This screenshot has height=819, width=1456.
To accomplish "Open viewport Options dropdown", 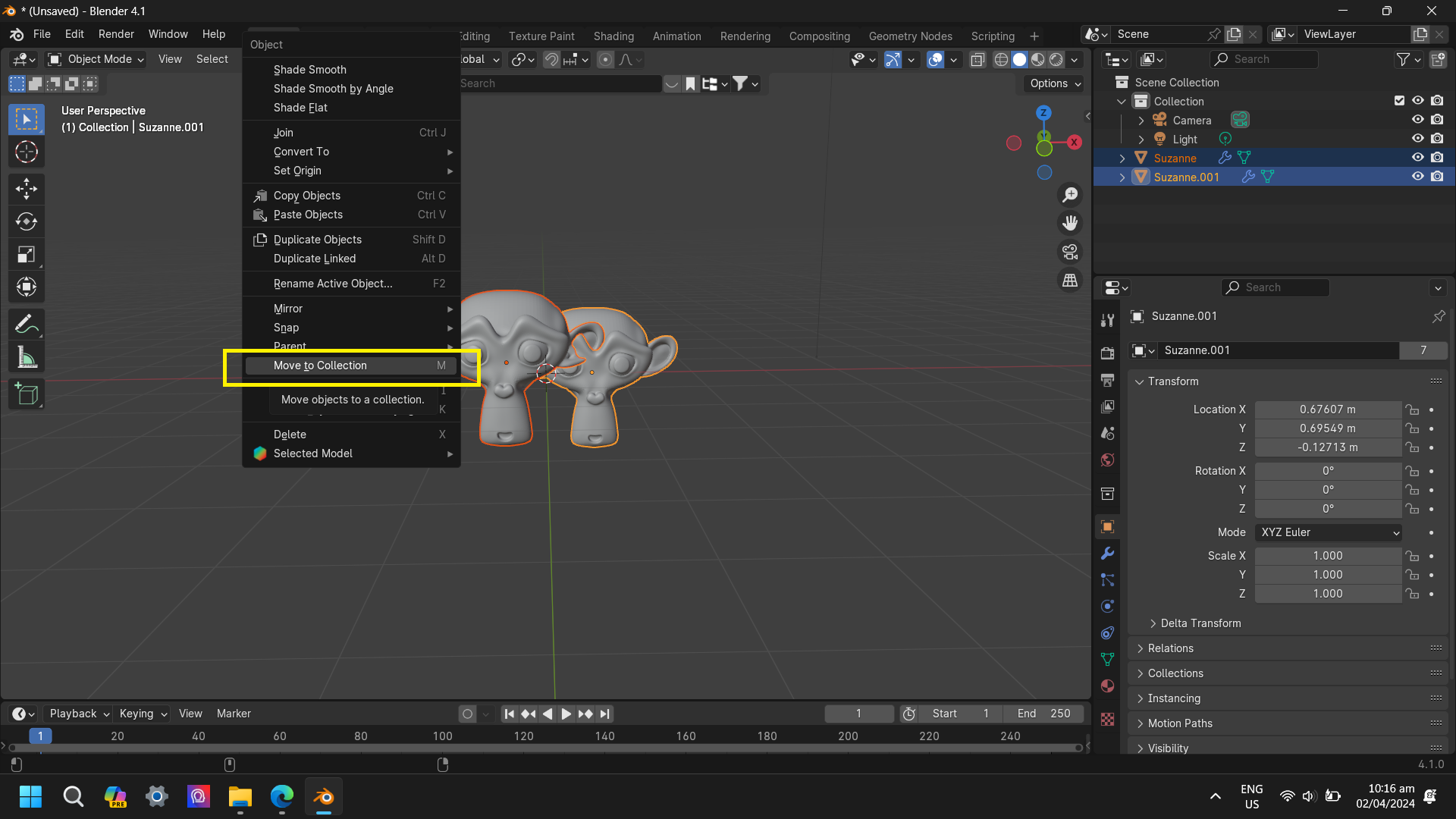I will (x=1054, y=83).
